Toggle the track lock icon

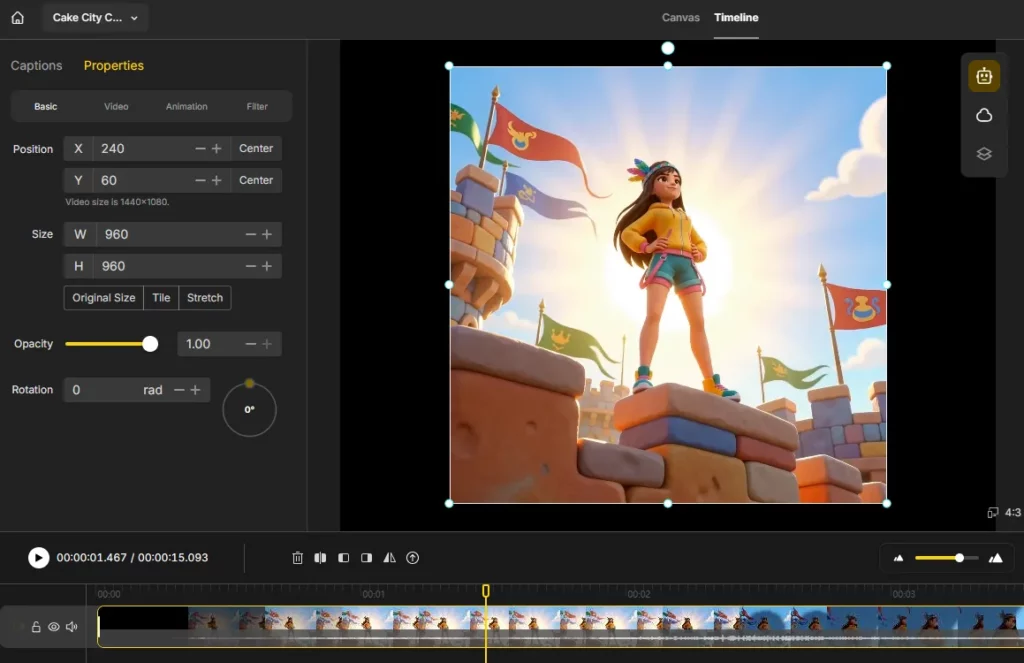point(36,627)
